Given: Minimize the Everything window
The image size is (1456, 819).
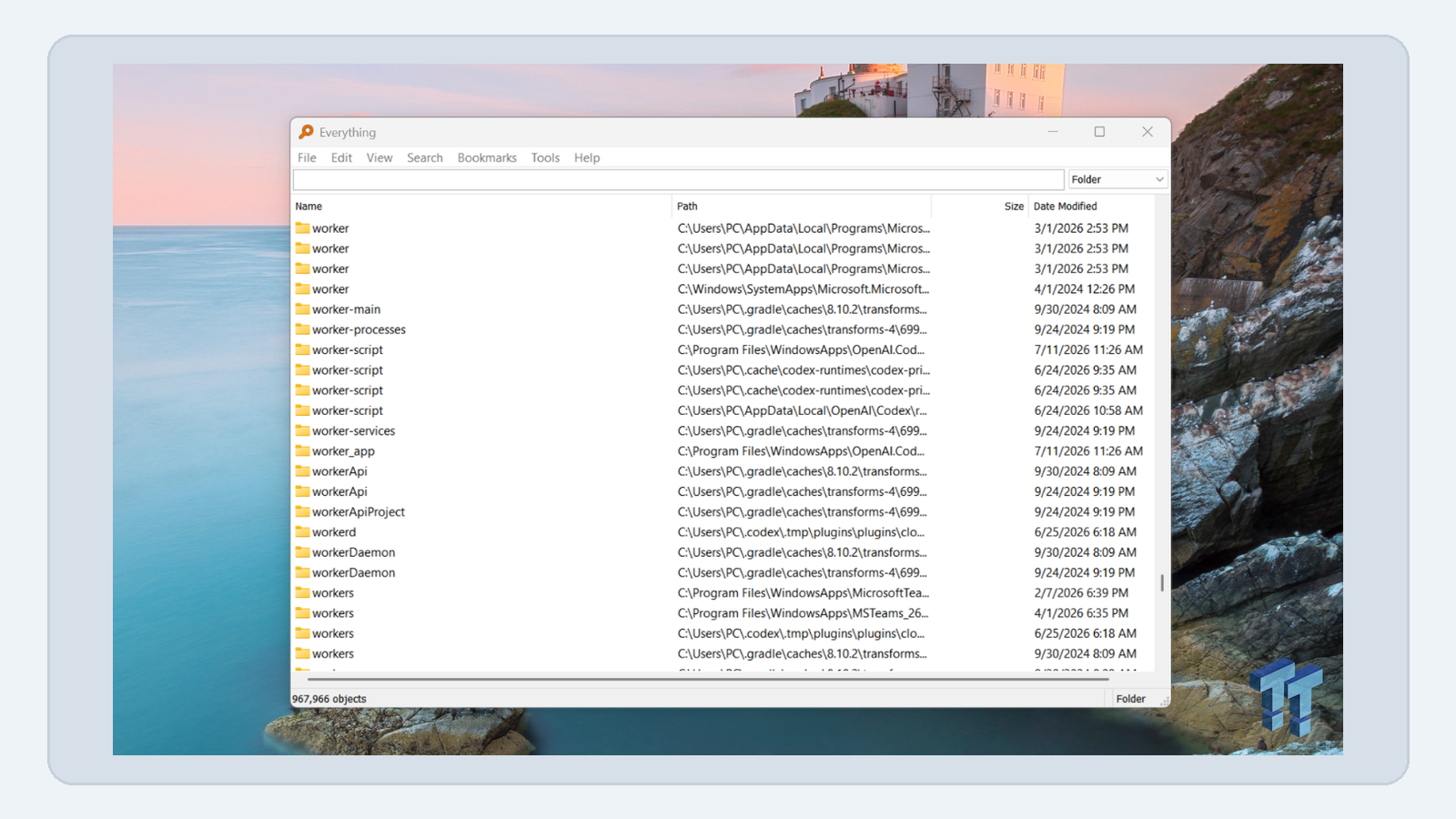Looking at the screenshot, I should pos(1053,132).
